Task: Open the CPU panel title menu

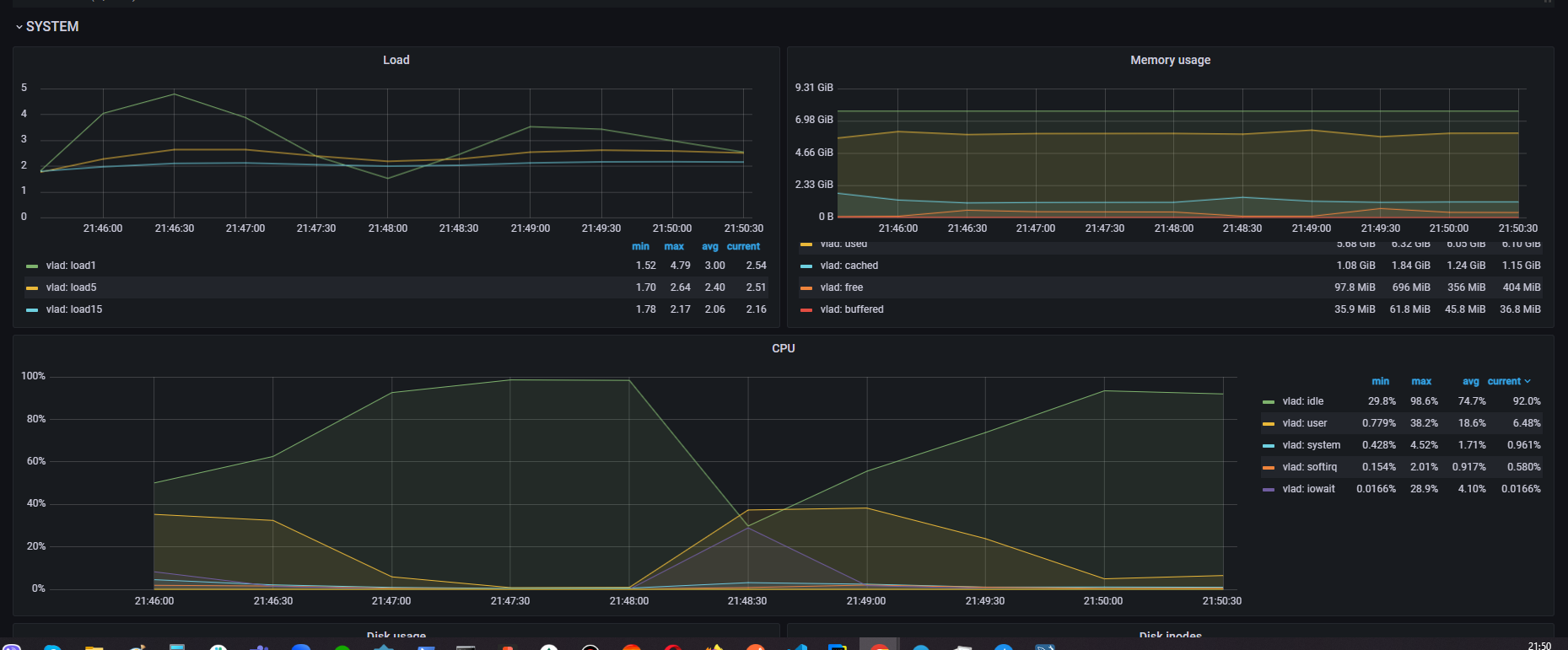Action: pos(783,348)
